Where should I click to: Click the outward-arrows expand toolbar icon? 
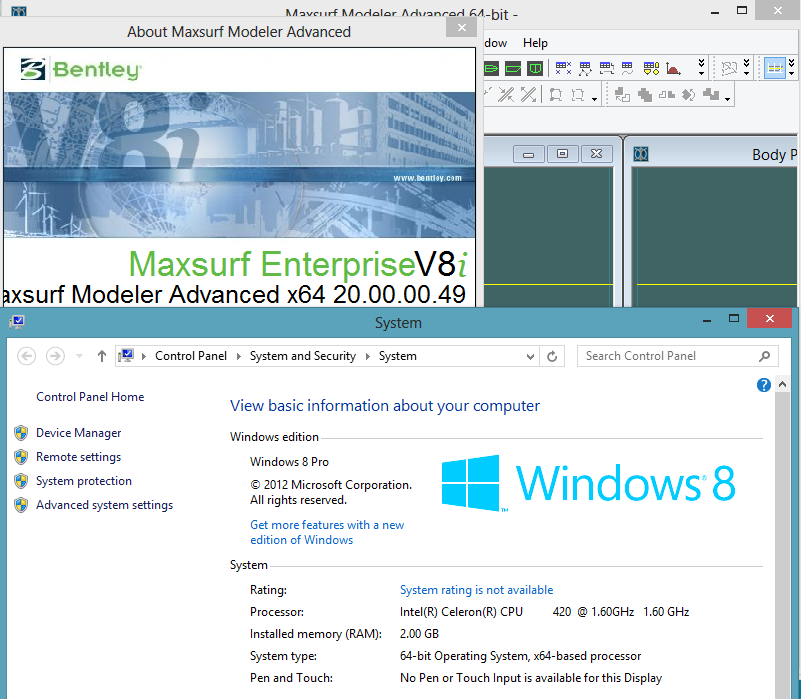click(x=528, y=95)
